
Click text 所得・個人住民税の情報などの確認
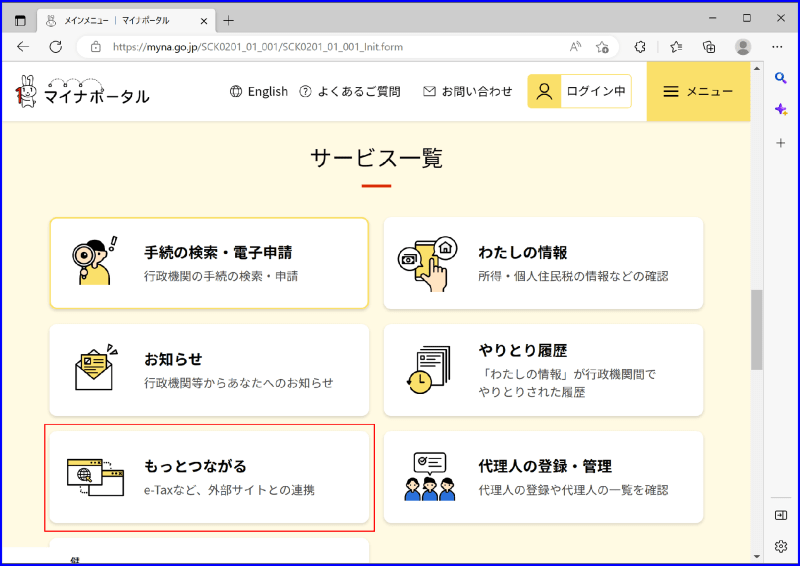coord(573,276)
